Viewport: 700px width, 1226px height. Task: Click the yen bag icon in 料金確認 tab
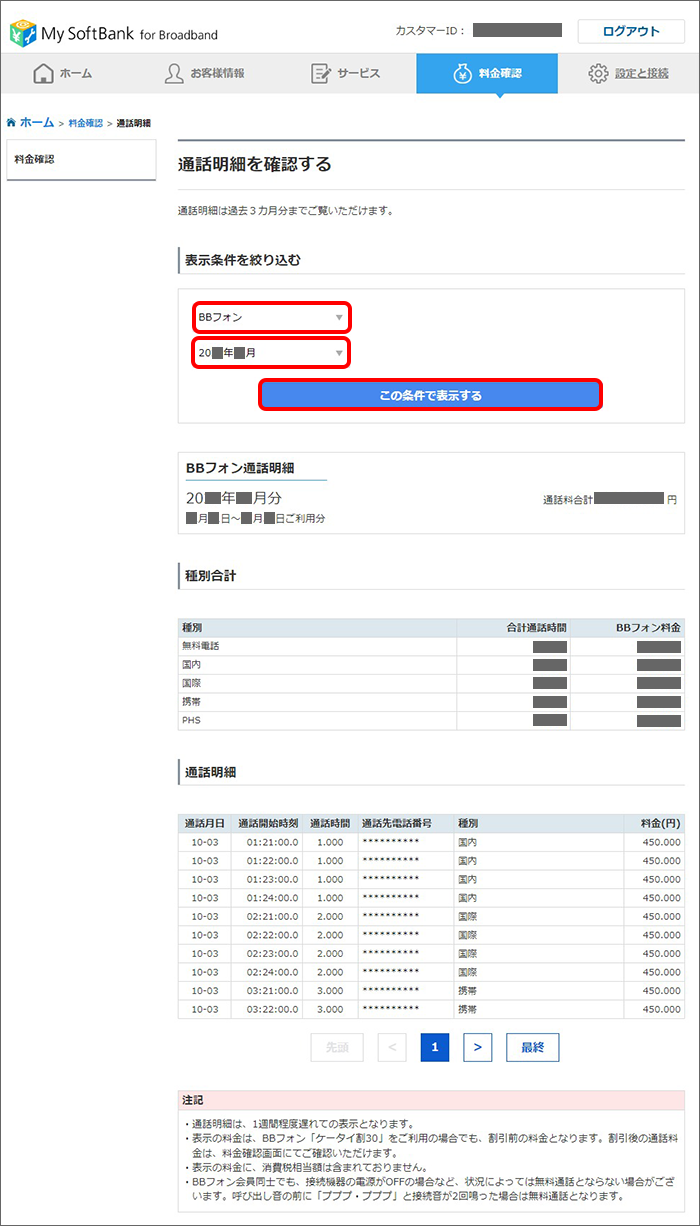tap(462, 74)
